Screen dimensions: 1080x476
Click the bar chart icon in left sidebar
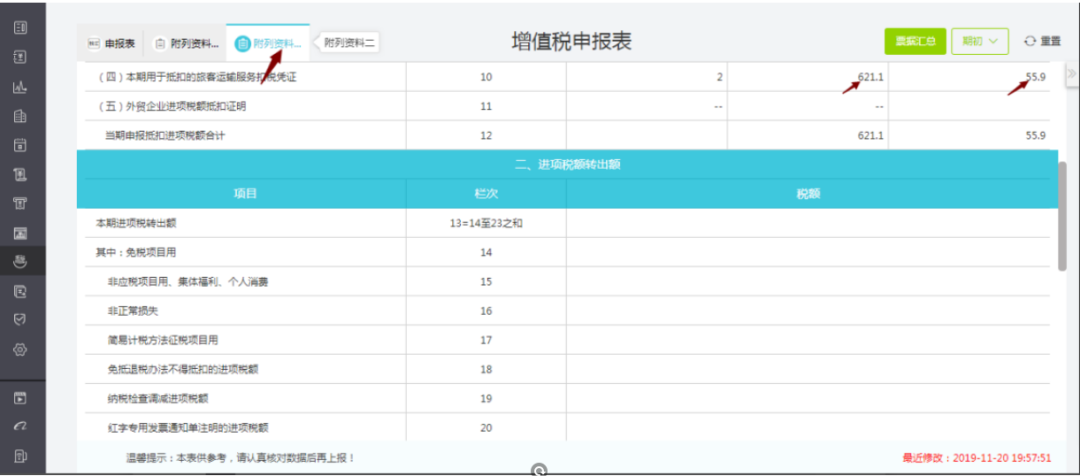tap(20, 87)
